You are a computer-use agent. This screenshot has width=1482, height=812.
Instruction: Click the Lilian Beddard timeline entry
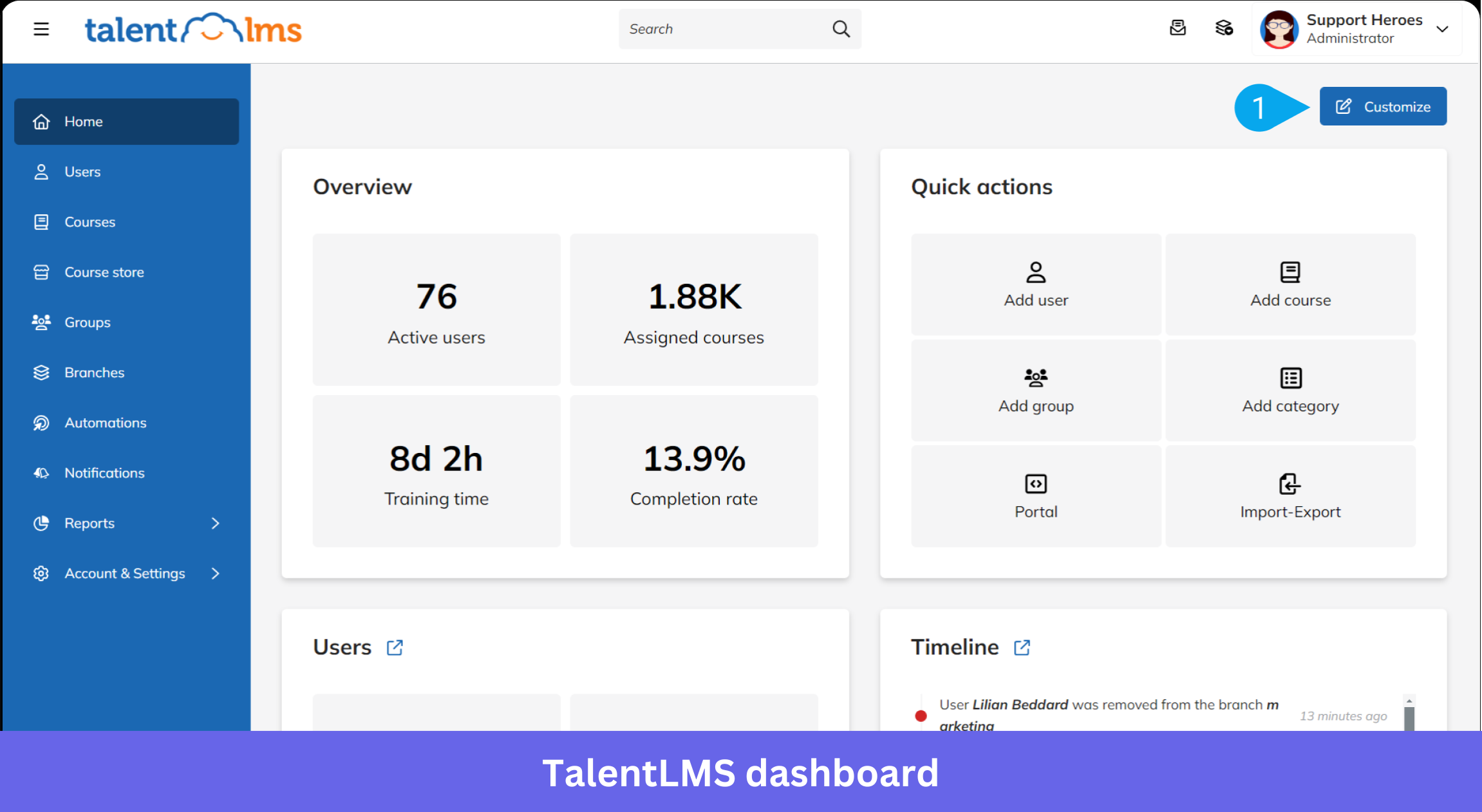click(1109, 715)
